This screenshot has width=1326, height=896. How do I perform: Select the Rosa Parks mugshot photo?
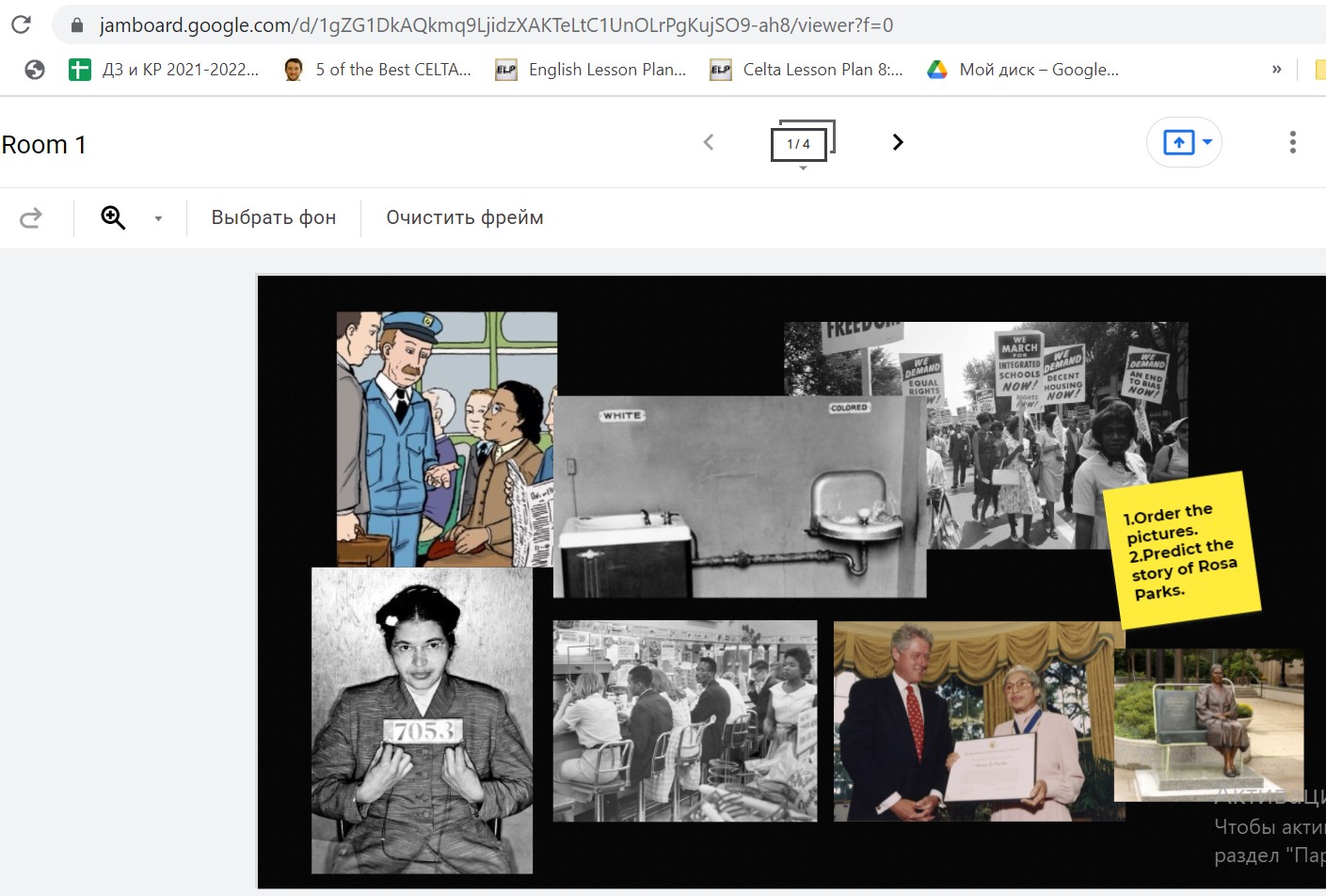tap(422, 720)
